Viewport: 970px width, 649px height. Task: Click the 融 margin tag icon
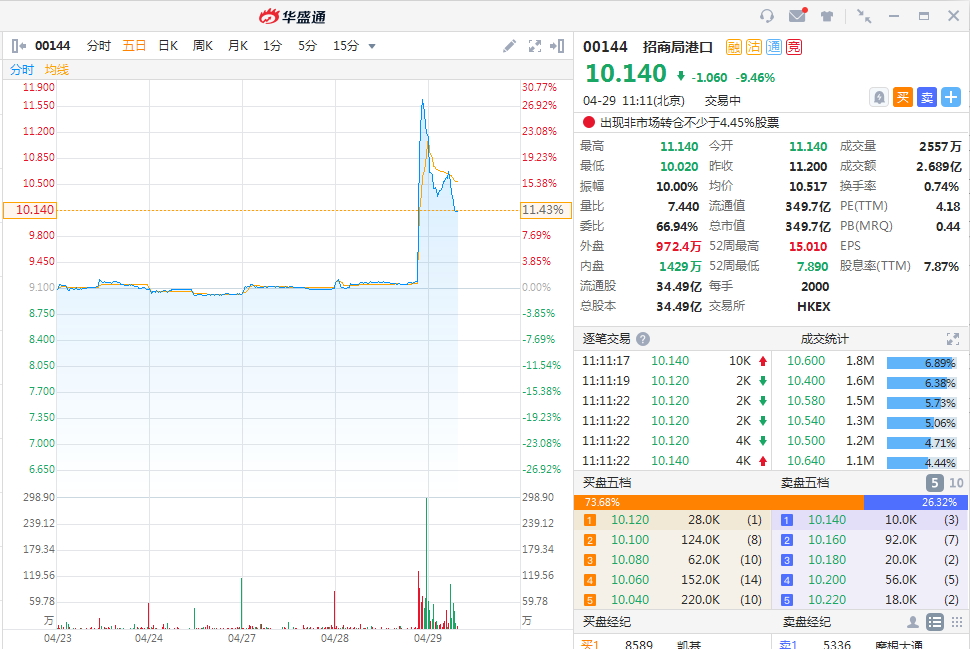click(x=734, y=47)
